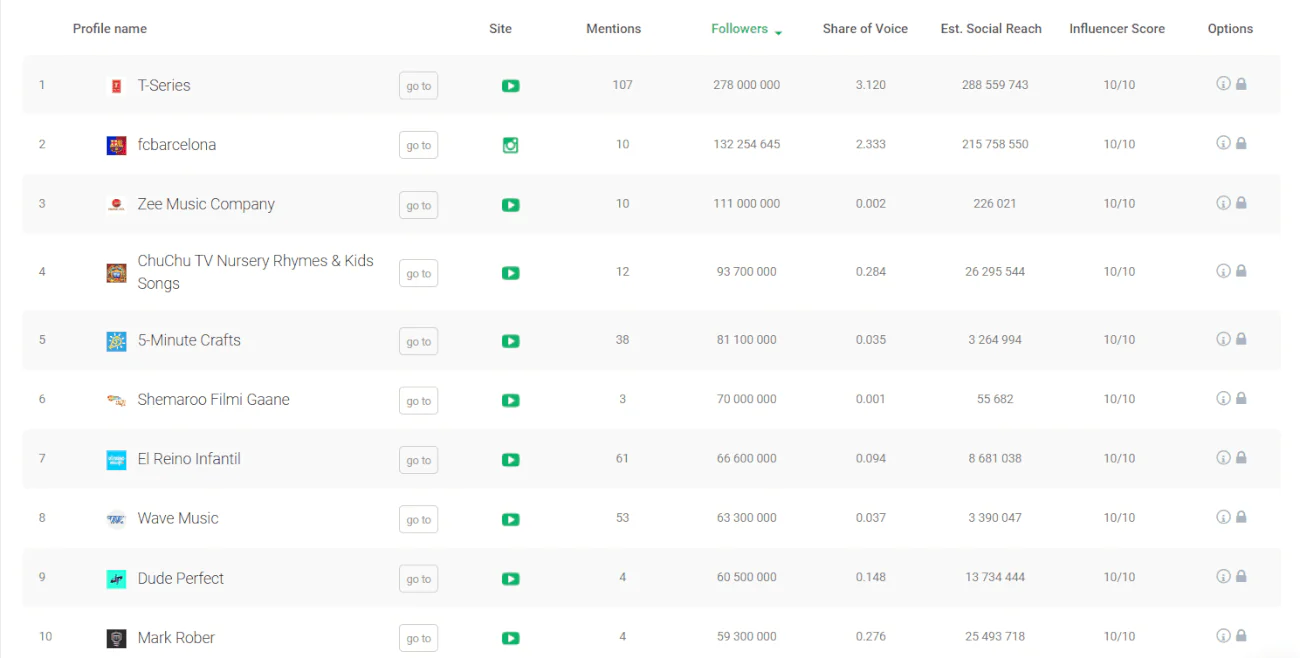Click lock icon in Wave Music row
This screenshot has width=1300, height=658.
(1241, 517)
